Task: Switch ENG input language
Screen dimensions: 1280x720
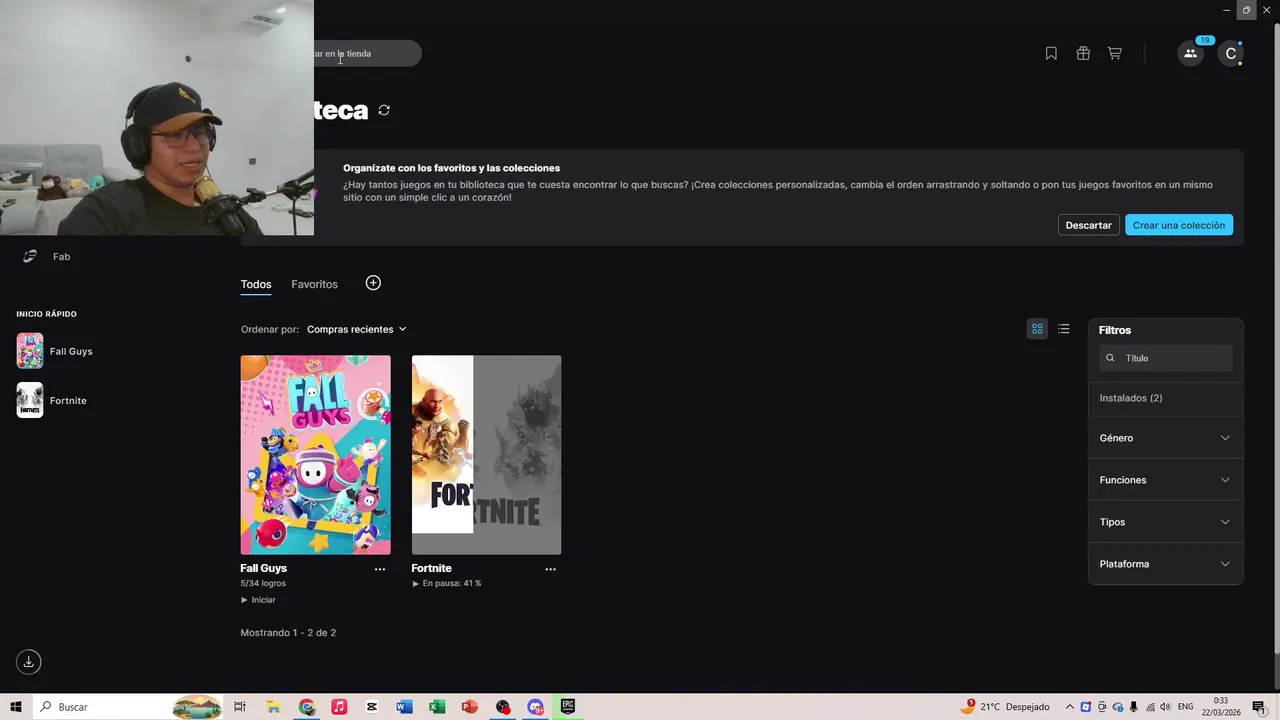Action: pos(1186,707)
